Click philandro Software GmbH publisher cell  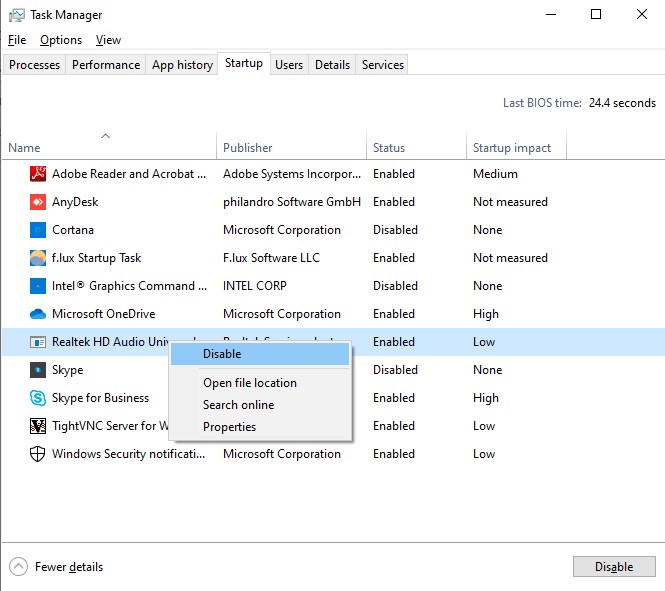pyautogui.click(x=292, y=202)
